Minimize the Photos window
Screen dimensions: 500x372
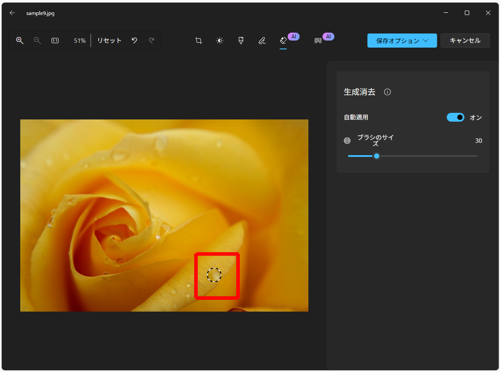[x=446, y=13]
